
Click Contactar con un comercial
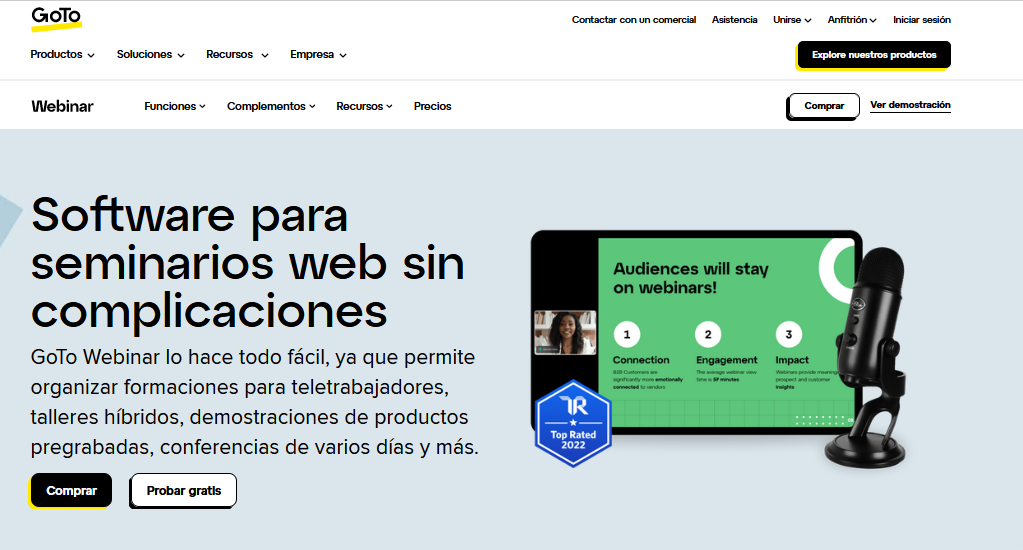[634, 20]
